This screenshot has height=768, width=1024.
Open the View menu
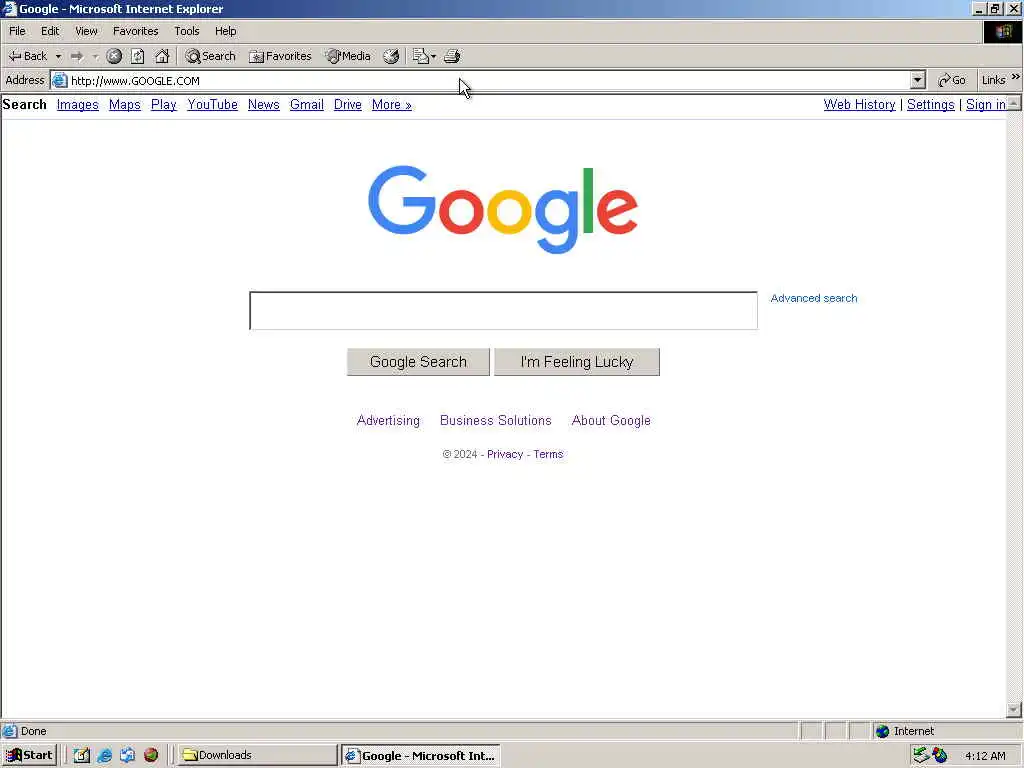[86, 31]
